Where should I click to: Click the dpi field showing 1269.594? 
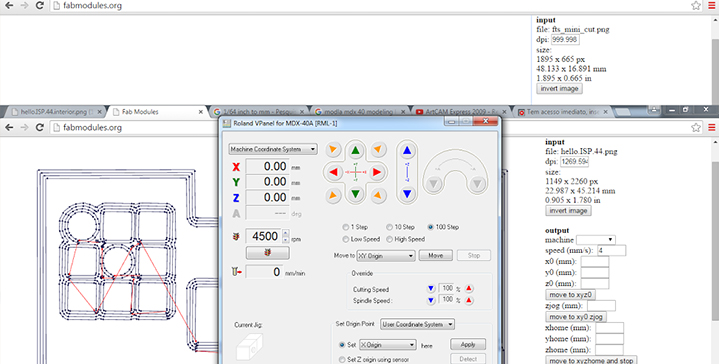(x=574, y=161)
